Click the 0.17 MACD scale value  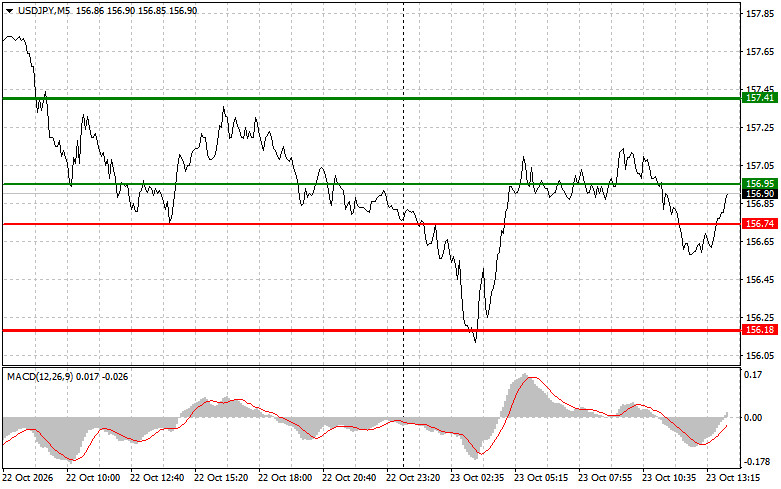click(753, 374)
